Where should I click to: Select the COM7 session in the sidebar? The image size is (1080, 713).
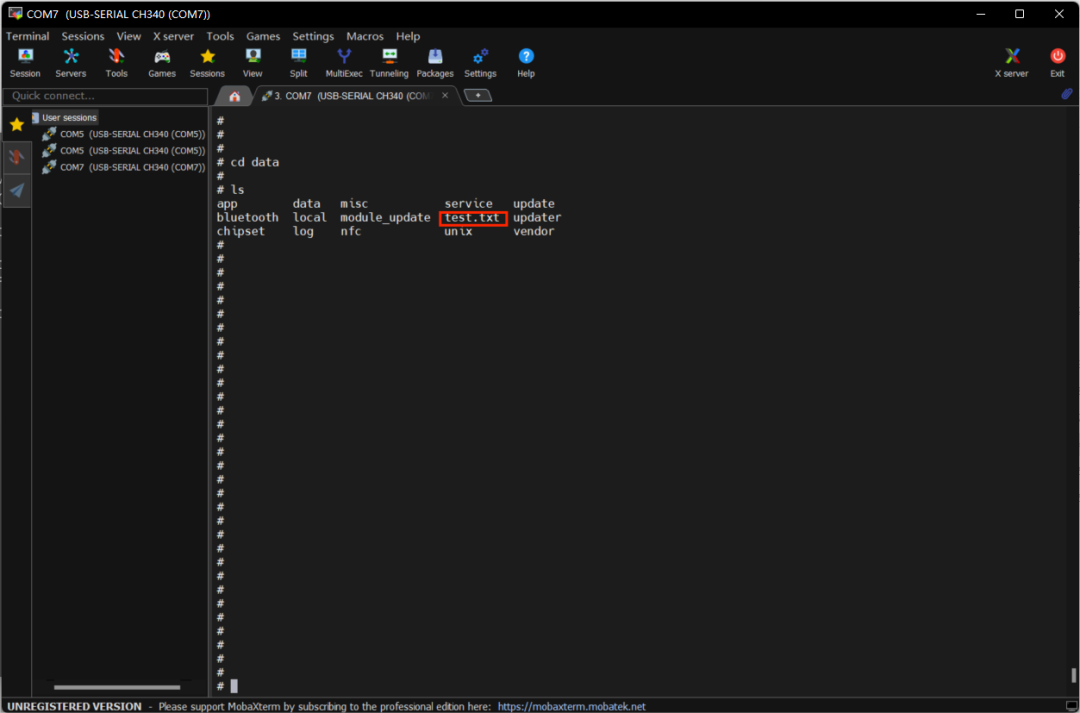pyautogui.click(x=125, y=167)
